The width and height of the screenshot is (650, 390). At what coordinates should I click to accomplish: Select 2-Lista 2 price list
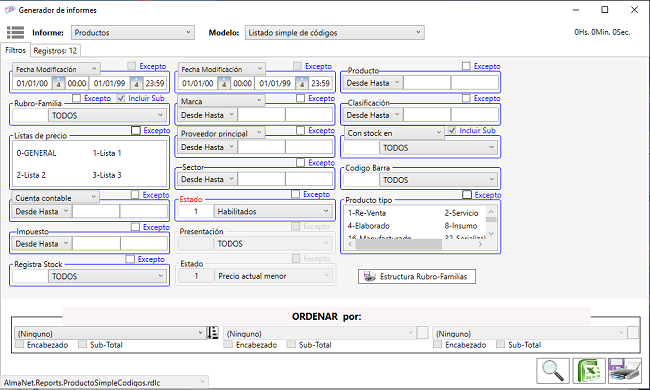pyautogui.click(x=31, y=175)
